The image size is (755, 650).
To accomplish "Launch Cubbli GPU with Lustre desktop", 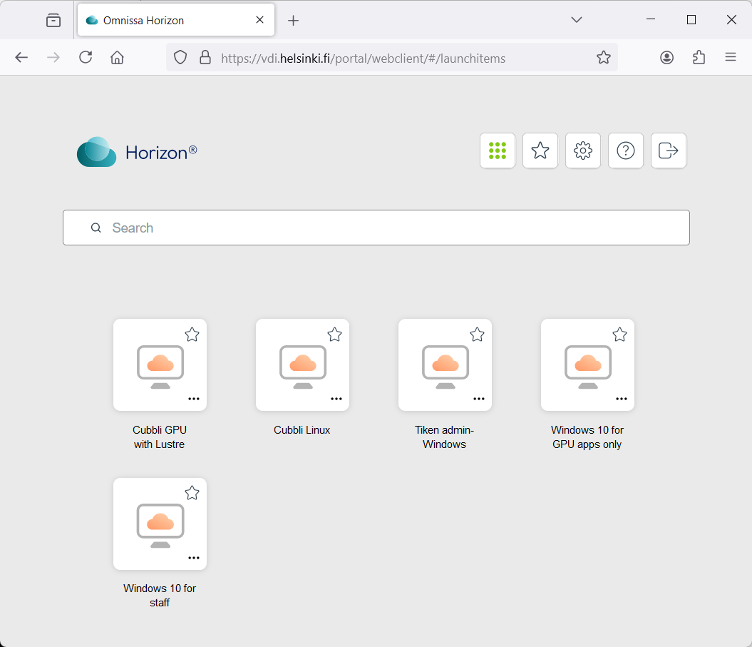I will click(x=160, y=367).
